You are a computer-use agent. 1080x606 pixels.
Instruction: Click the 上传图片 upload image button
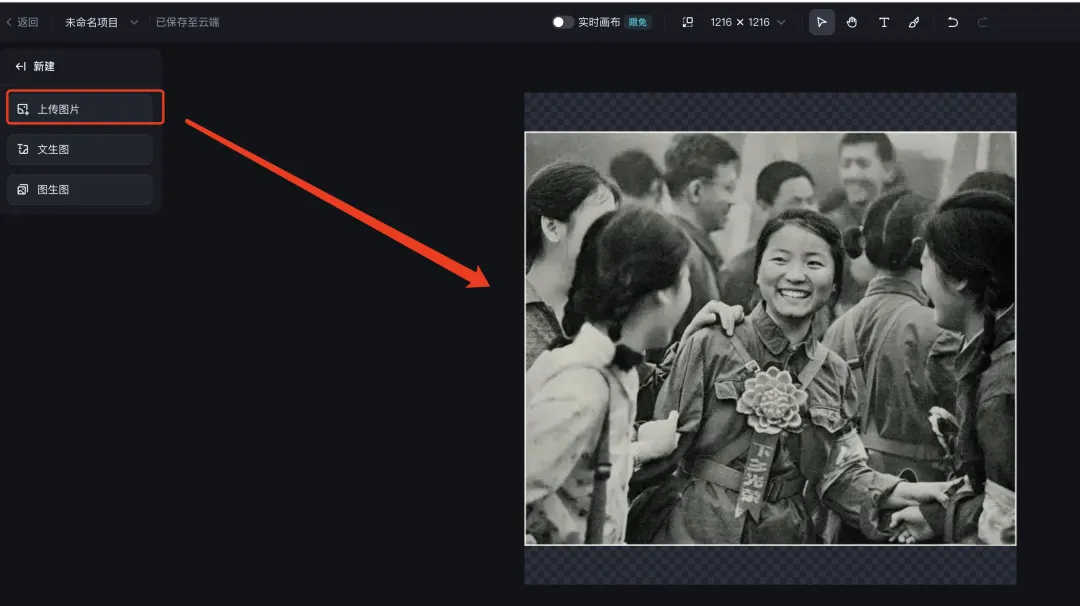(80, 109)
